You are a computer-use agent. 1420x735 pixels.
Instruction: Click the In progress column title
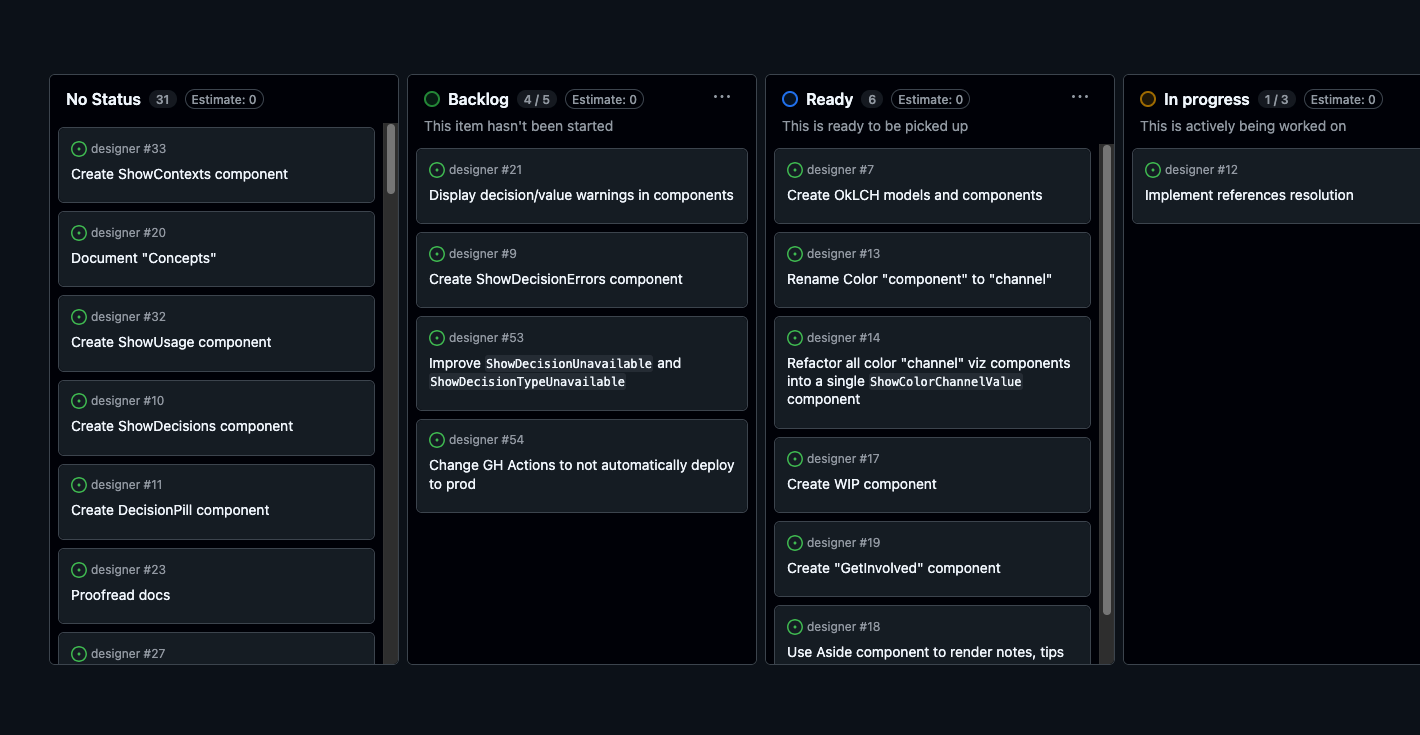coord(1206,99)
